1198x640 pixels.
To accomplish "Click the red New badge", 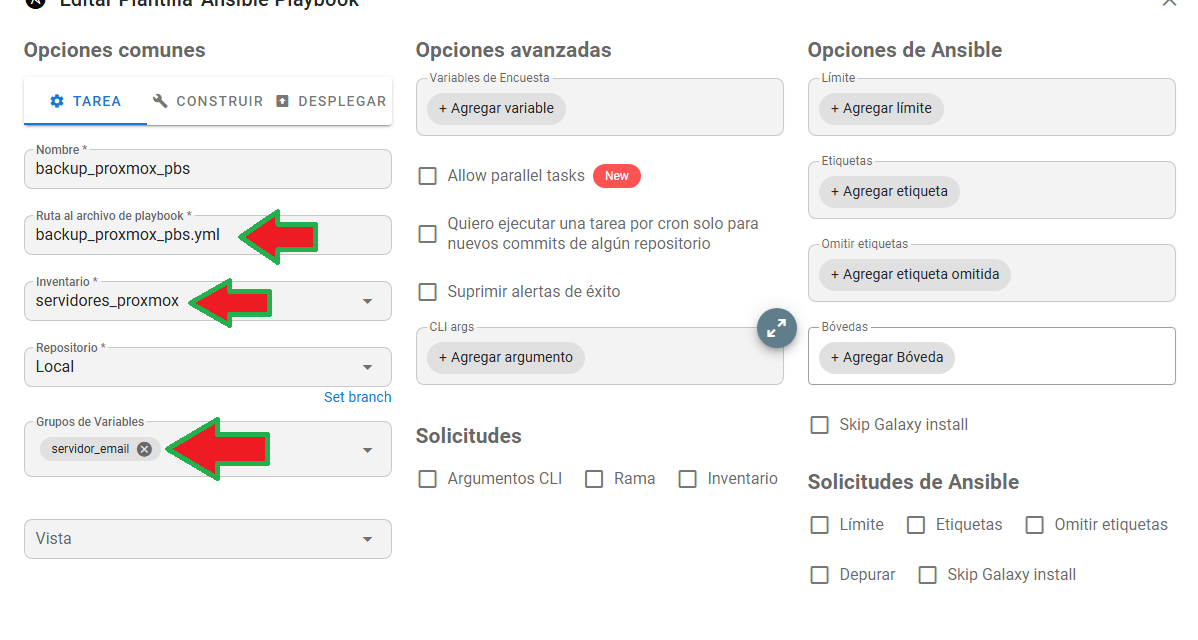I will tap(617, 176).
